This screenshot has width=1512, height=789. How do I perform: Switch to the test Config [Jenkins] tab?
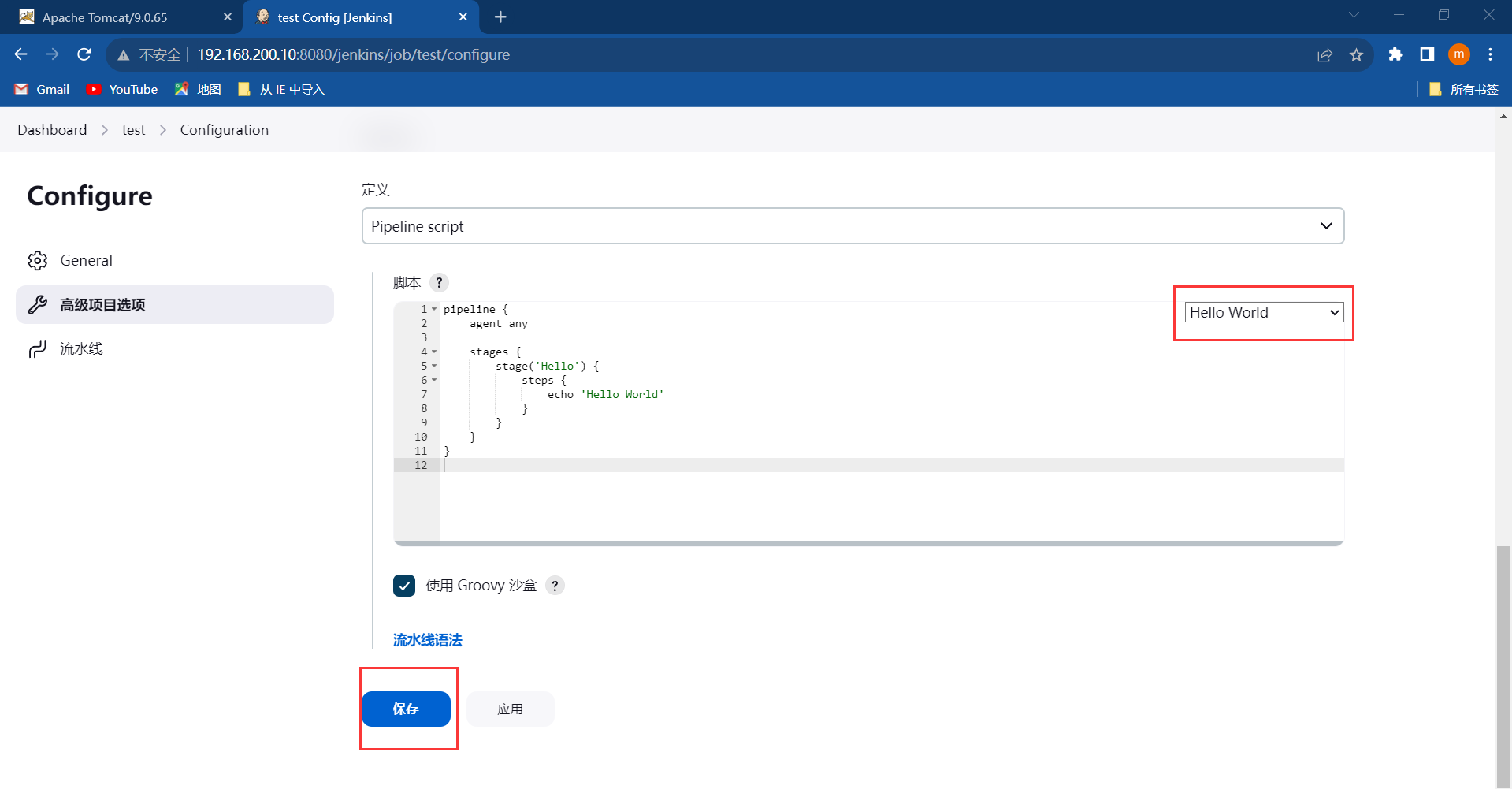[x=361, y=17]
